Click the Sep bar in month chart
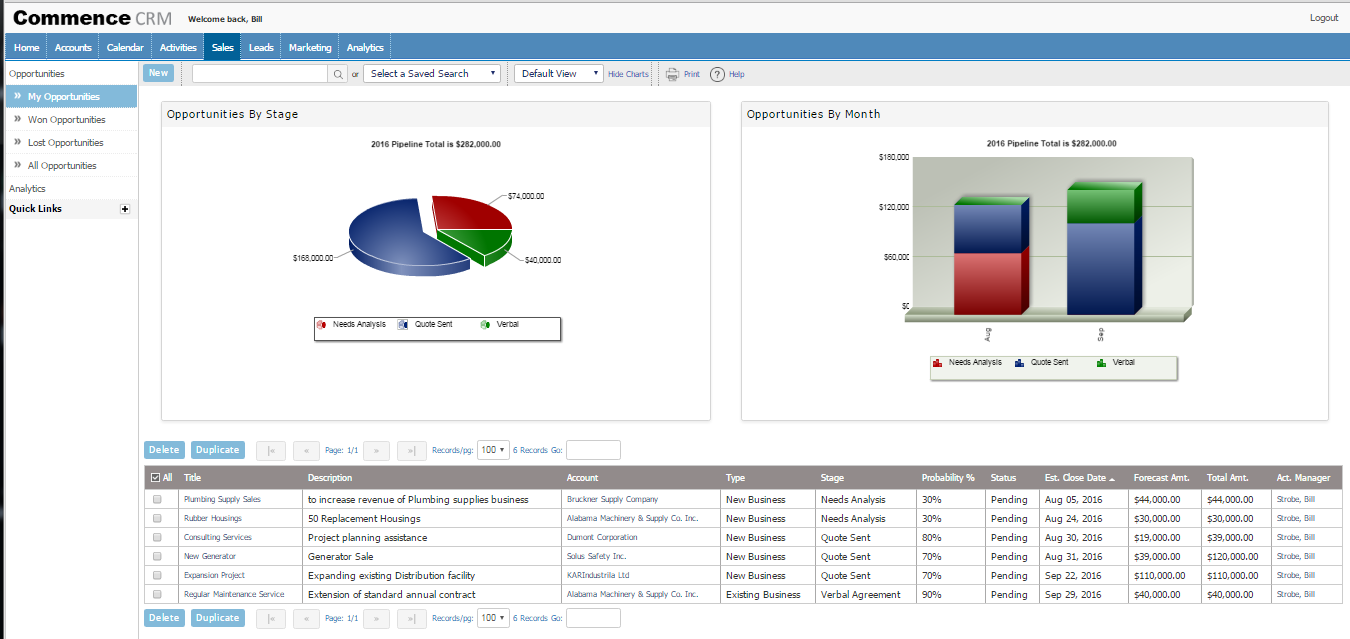Image resolution: width=1350 pixels, height=639 pixels. tap(1102, 250)
